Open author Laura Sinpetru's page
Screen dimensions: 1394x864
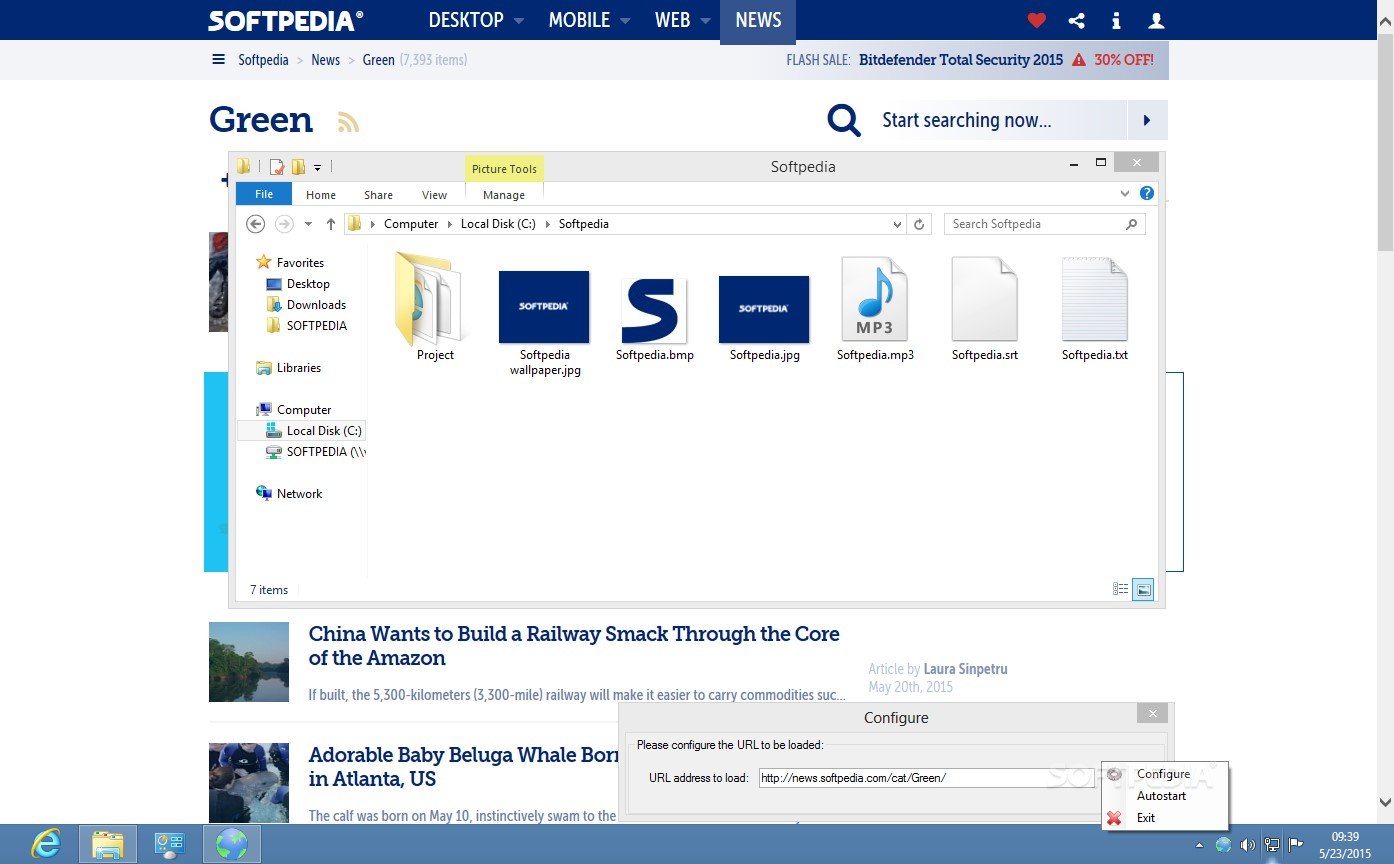[x=966, y=669]
